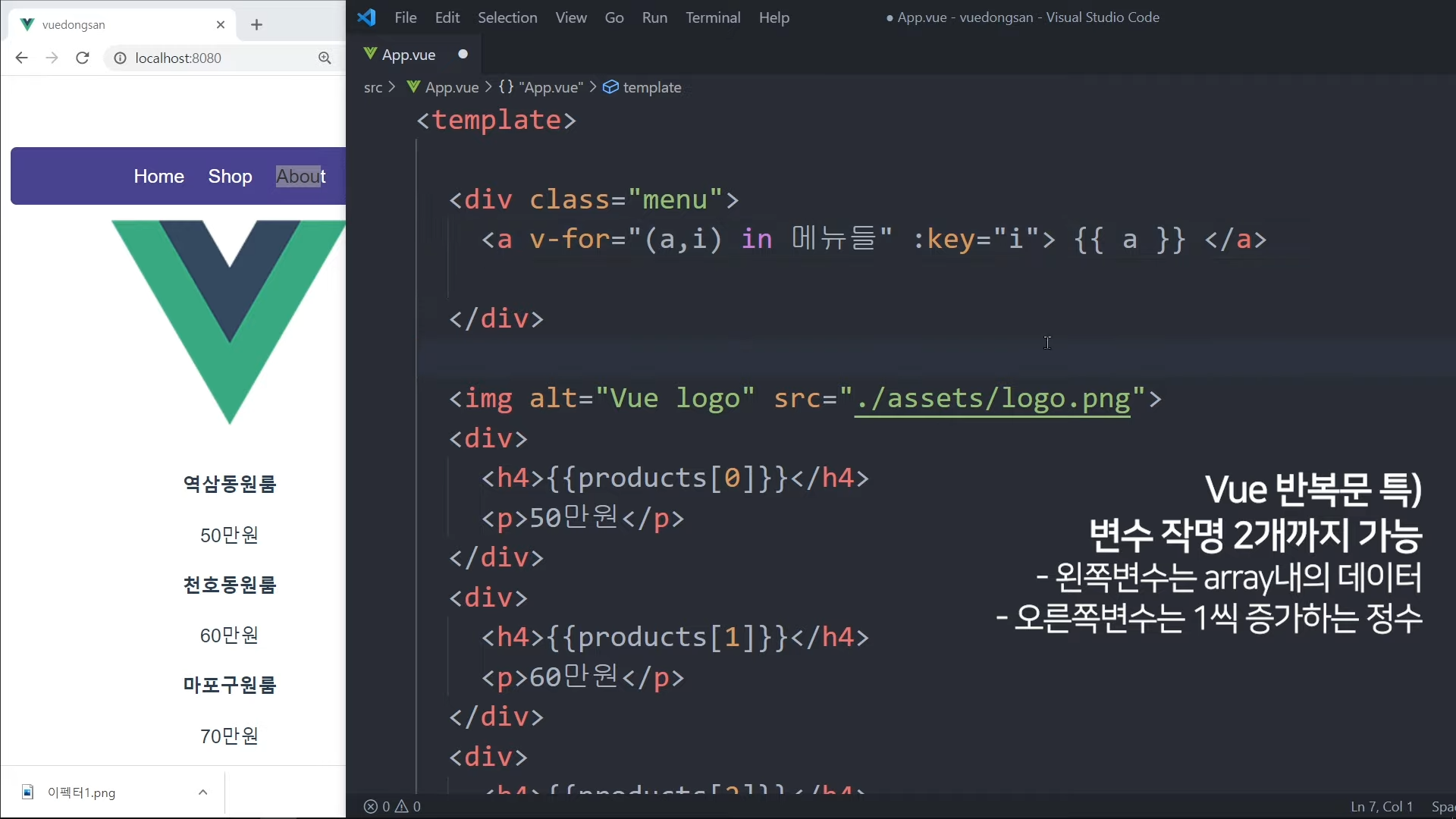Click the site info icon by localhost
Screen dimensions: 1456x819
click(x=120, y=58)
